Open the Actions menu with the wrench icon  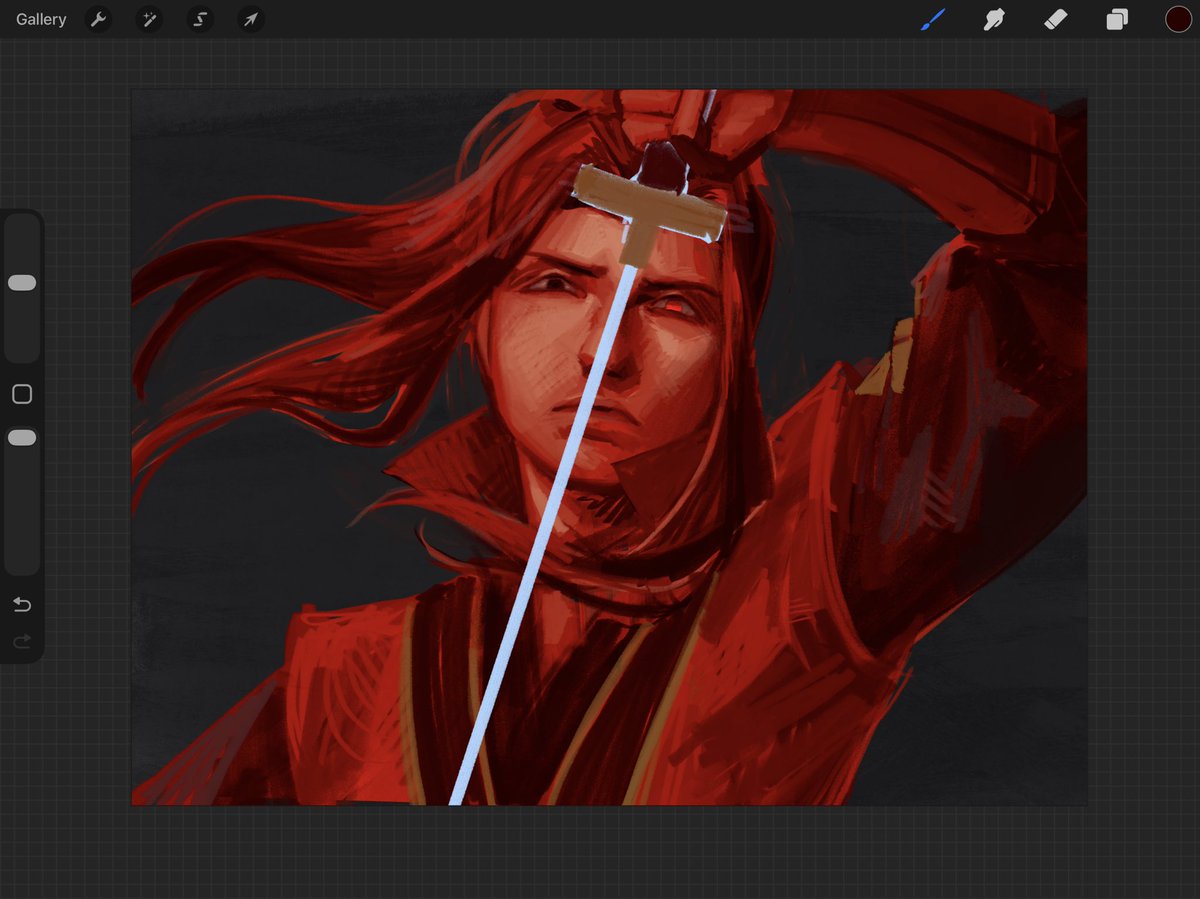pyautogui.click(x=98, y=19)
